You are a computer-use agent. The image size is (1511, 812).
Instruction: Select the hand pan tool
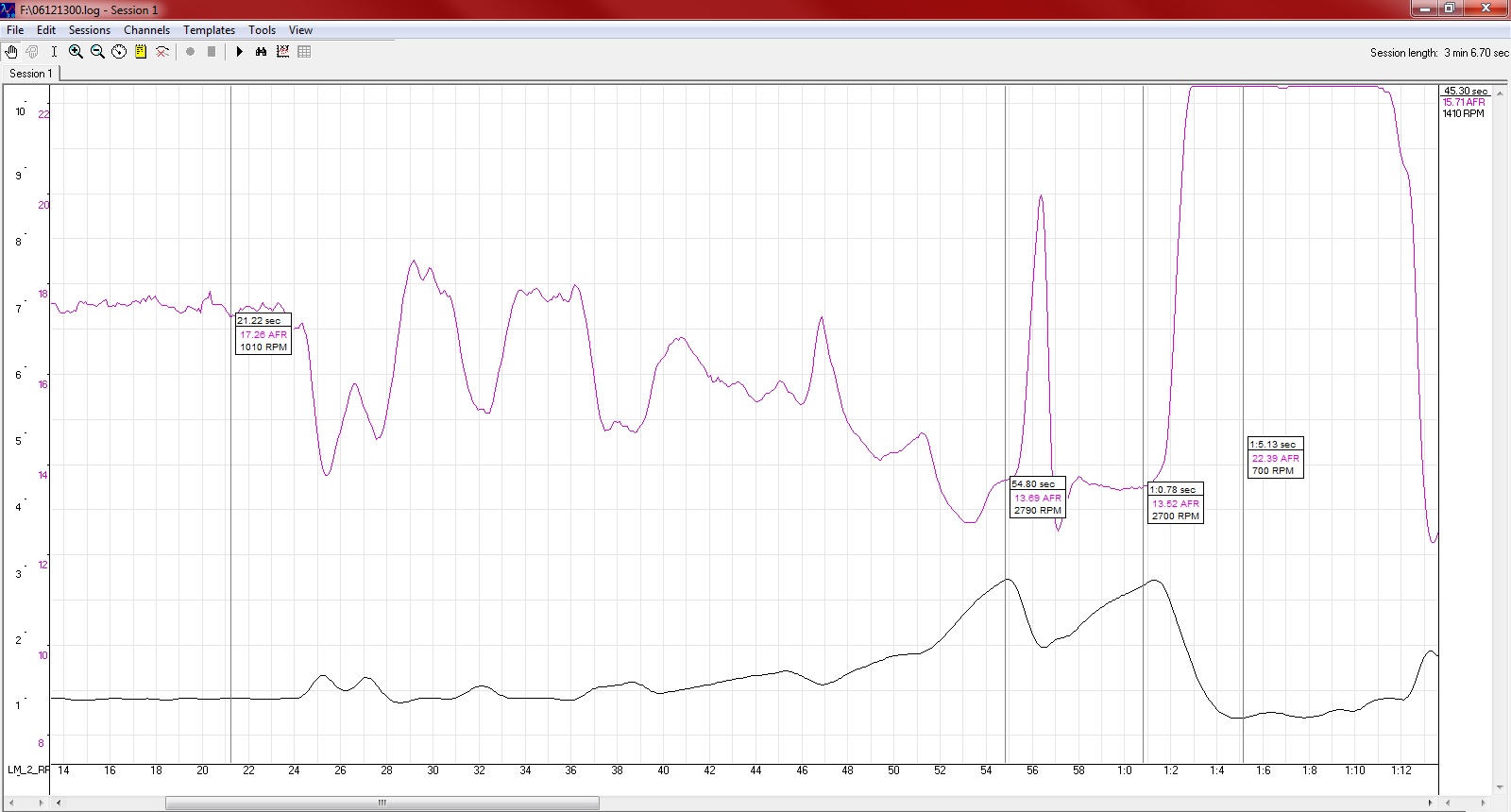(x=12, y=52)
